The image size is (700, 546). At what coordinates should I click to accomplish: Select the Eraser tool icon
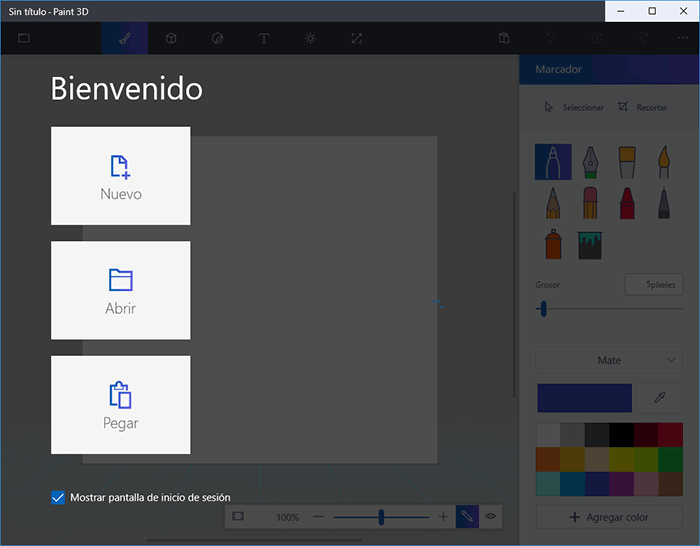[590, 203]
